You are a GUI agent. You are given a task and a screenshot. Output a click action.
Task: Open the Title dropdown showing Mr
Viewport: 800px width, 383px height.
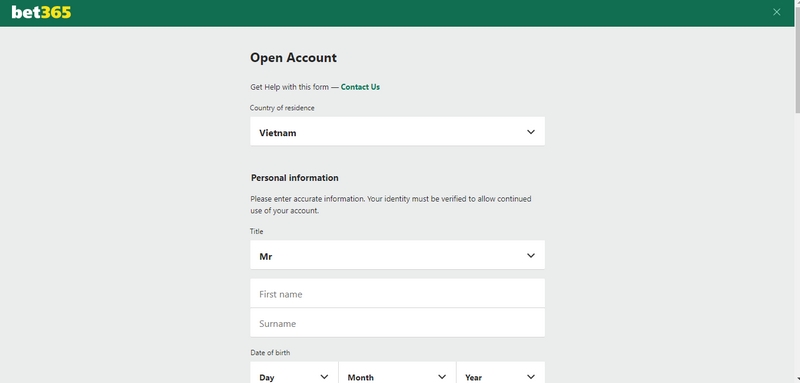click(x=397, y=255)
